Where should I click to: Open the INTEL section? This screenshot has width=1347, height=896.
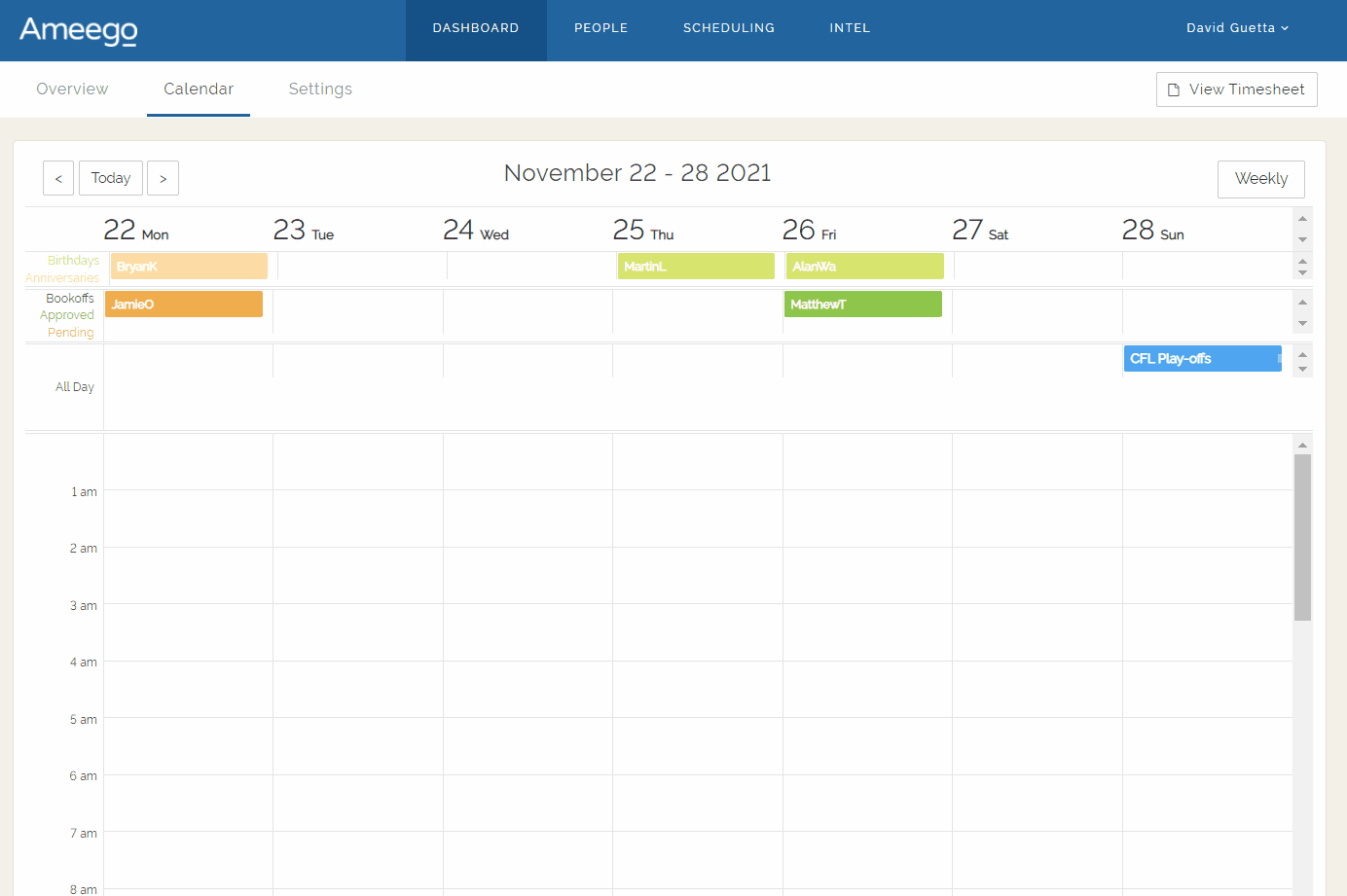849,27
